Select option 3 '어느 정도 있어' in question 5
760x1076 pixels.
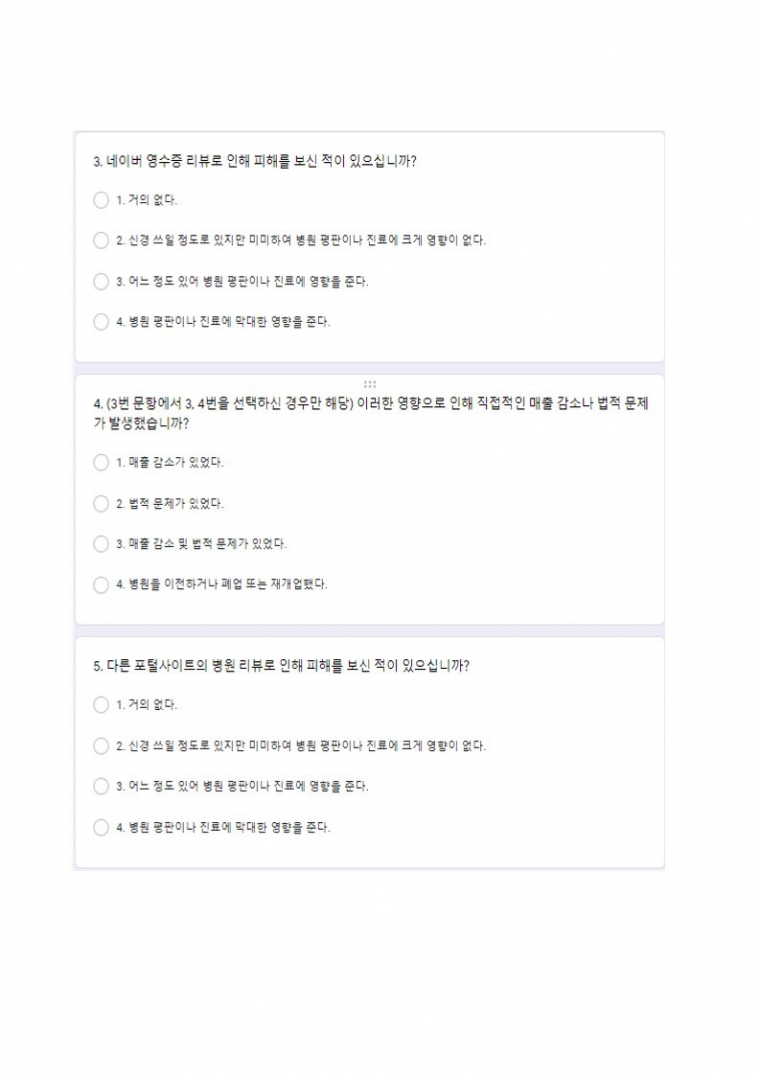tap(101, 786)
